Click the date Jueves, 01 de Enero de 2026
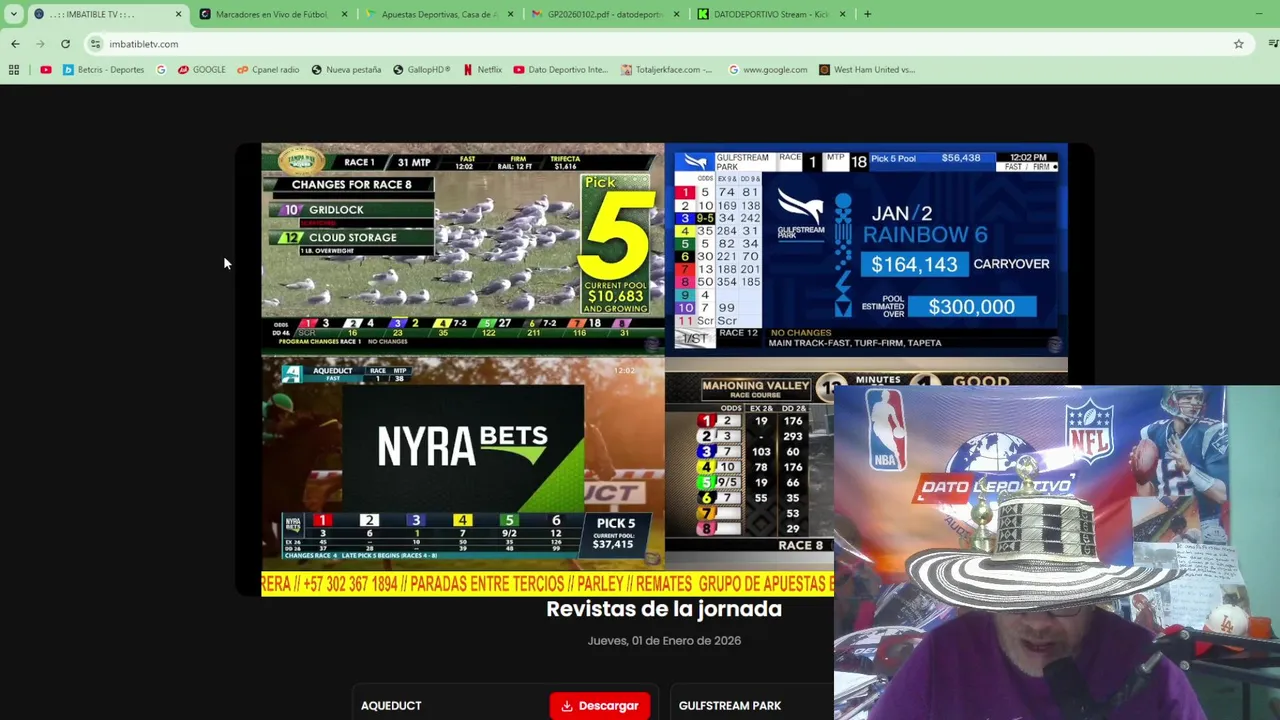Screen dimensions: 1280x720 tap(664, 641)
